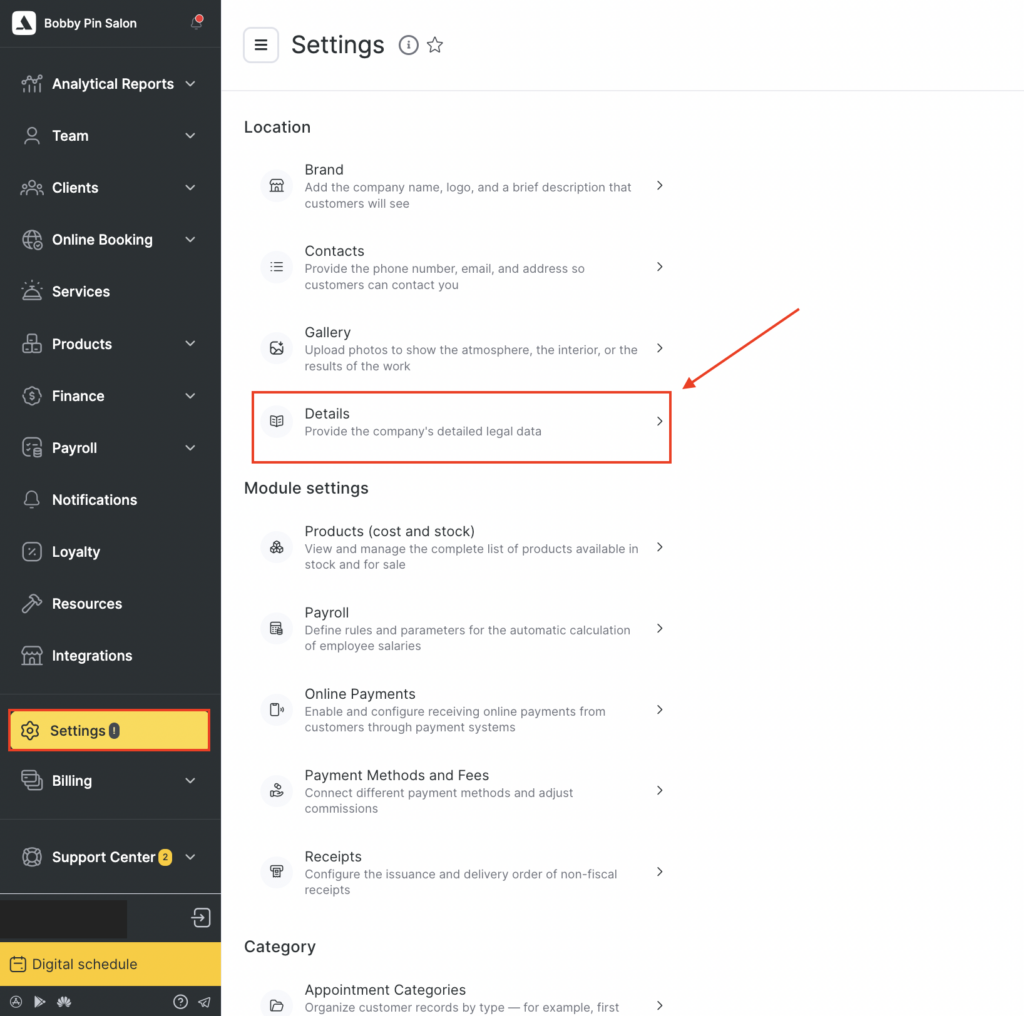The width and height of the screenshot is (1024, 1016).
Task: Star the Settings page as favorite
Action: [435, 45]
